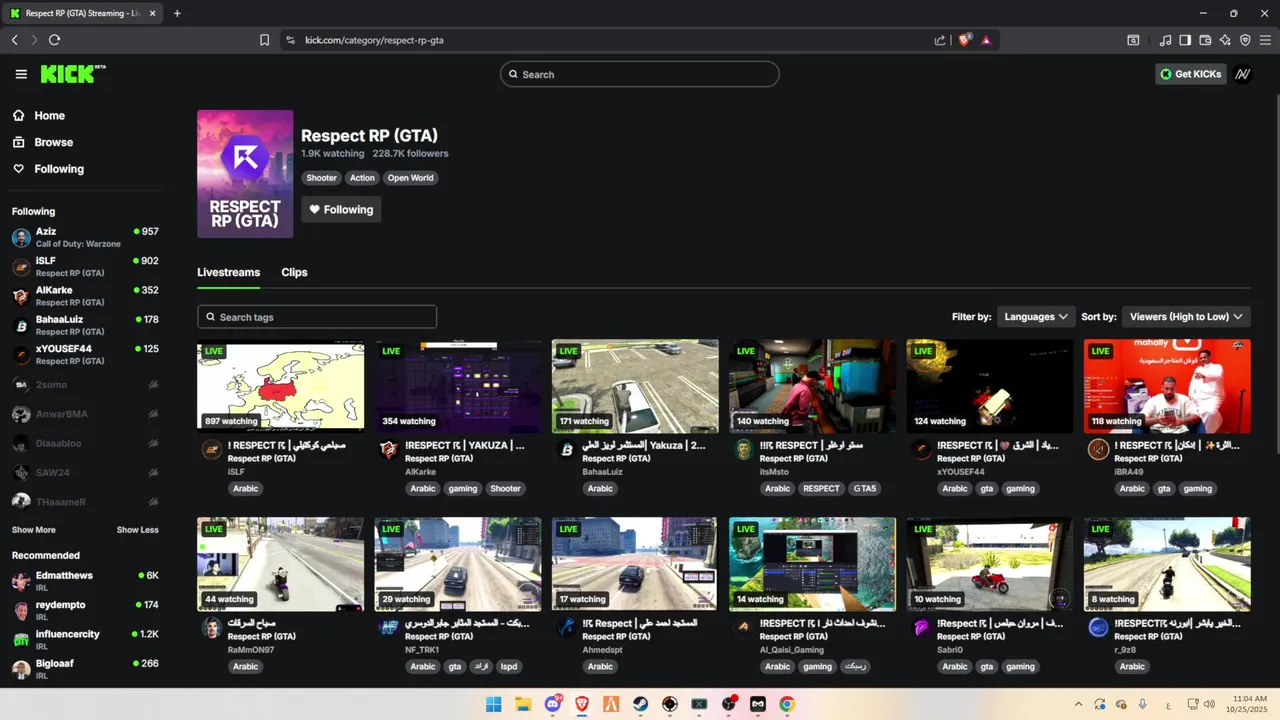Click Sabri0 streamer avatar under stream card

pos(920,628)
